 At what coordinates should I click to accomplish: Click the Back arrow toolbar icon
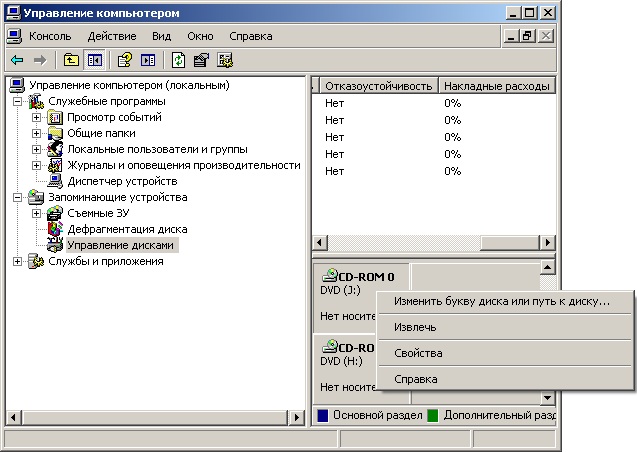coord(17,60)
